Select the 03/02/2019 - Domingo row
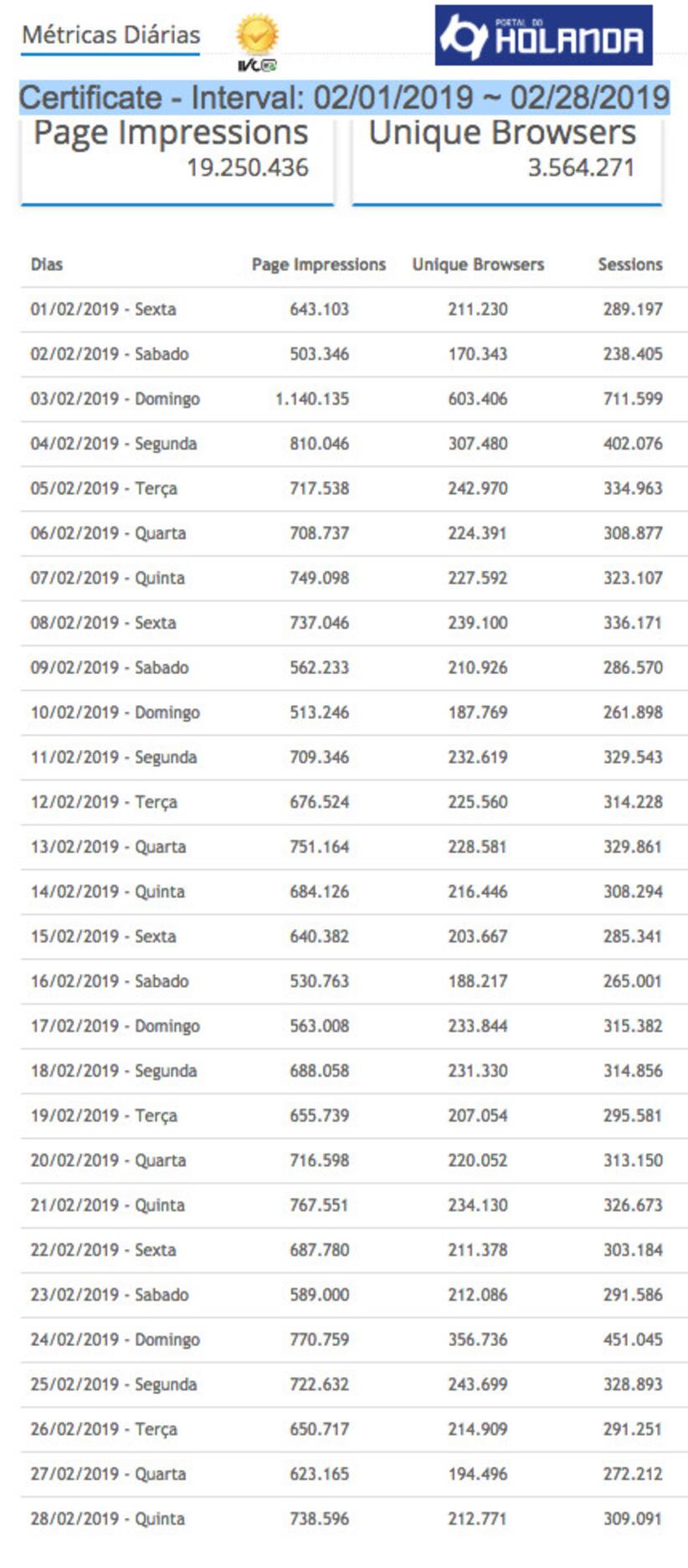The width and height of the screenshot is (688, 1568). 116,399
